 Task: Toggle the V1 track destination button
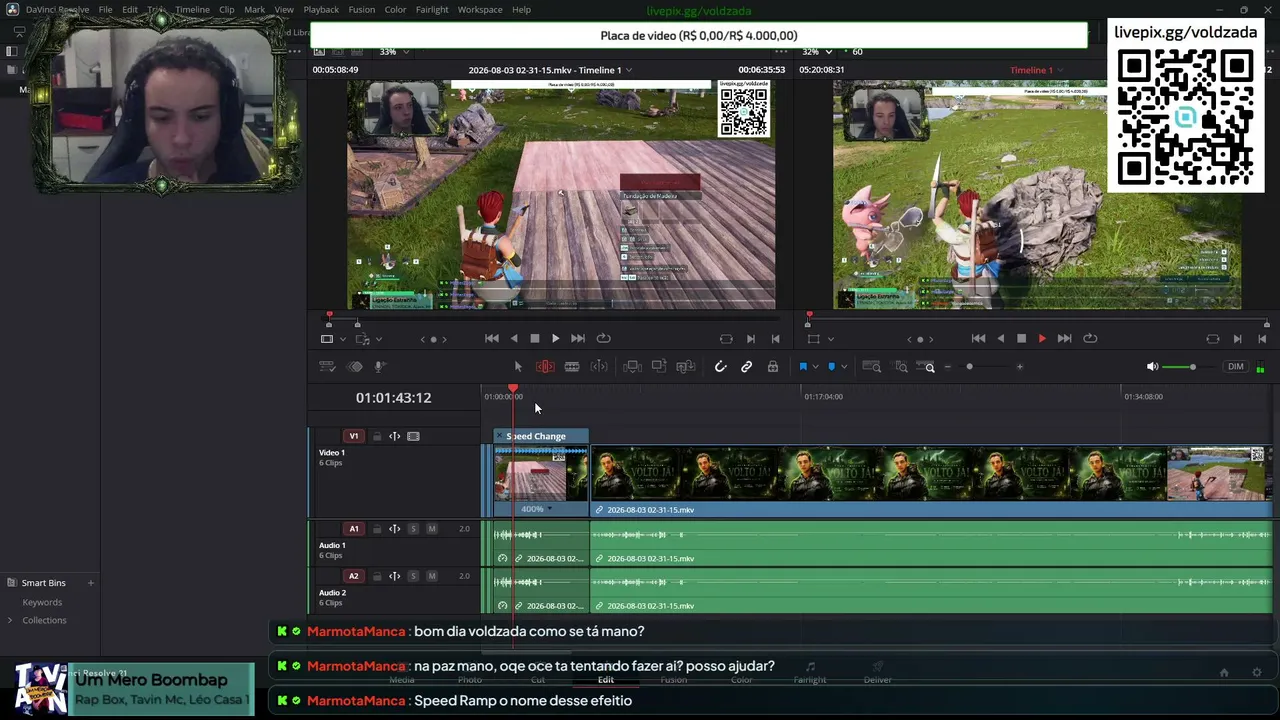coord(353,436)
